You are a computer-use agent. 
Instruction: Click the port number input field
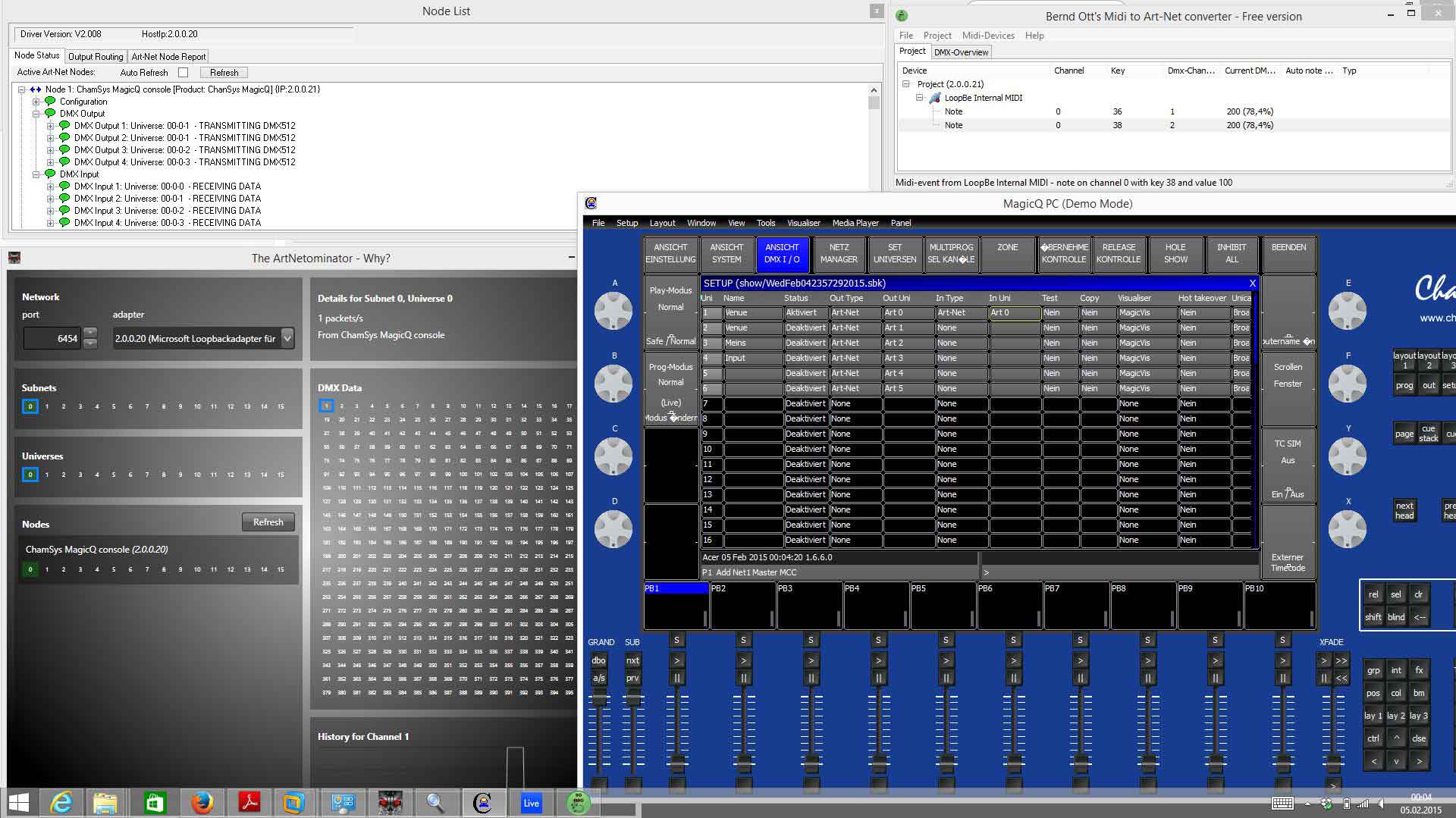click(x=52, y=338)
